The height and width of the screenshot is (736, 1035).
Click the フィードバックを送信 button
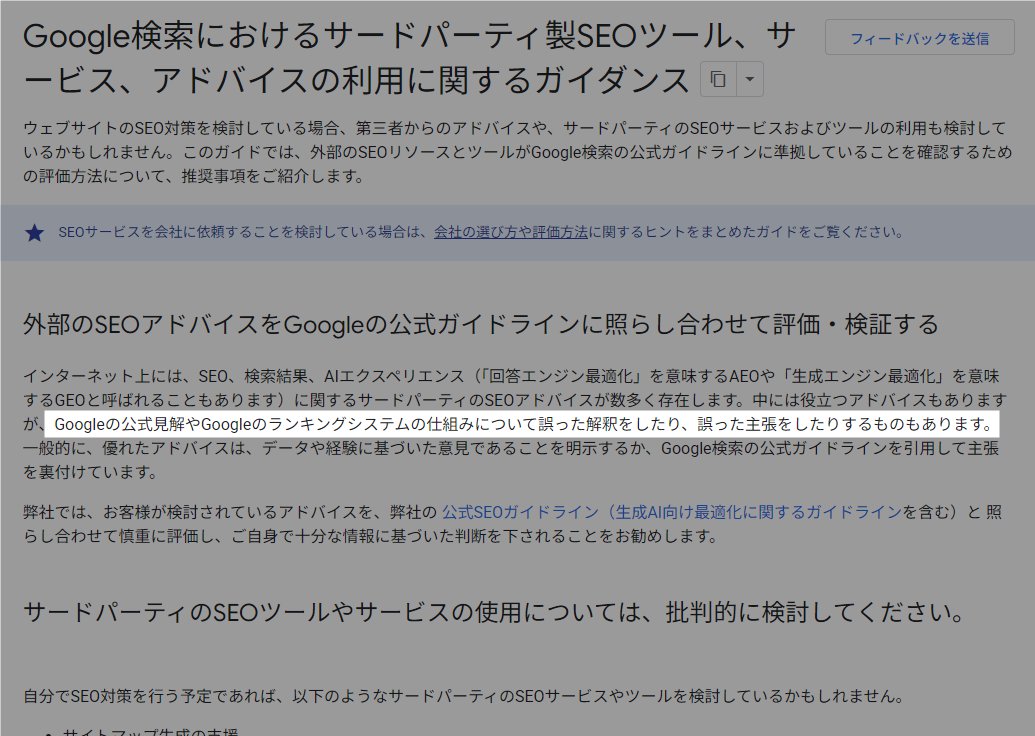pos(919,38)
